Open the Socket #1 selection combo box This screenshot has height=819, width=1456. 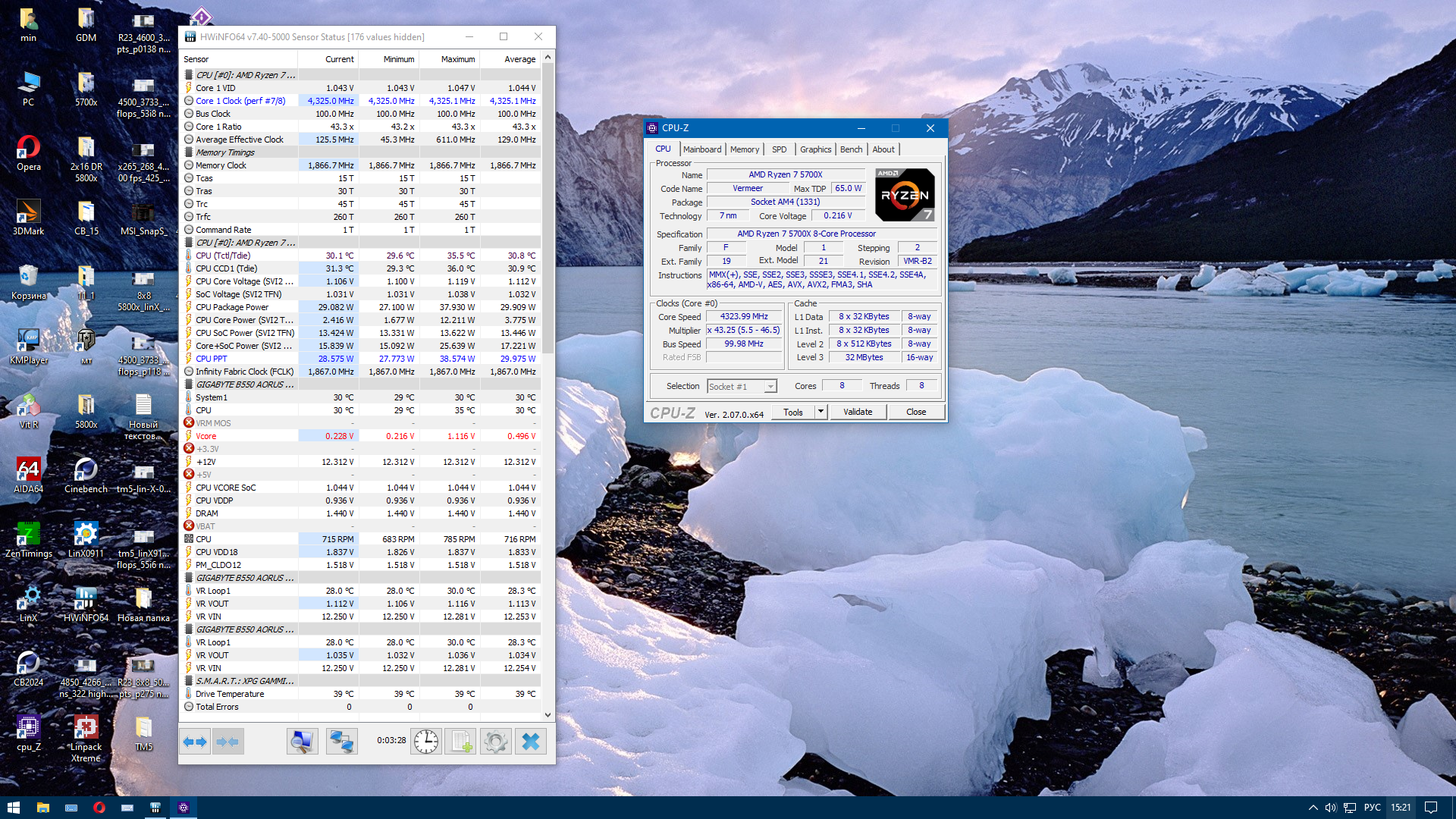pyautogui.click(x=742, y=387)
